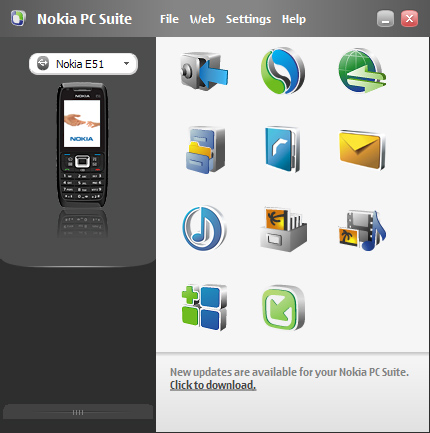Click the Nokia E51 phone image
This screenshot has width=430, height=433.
(82, 145)
